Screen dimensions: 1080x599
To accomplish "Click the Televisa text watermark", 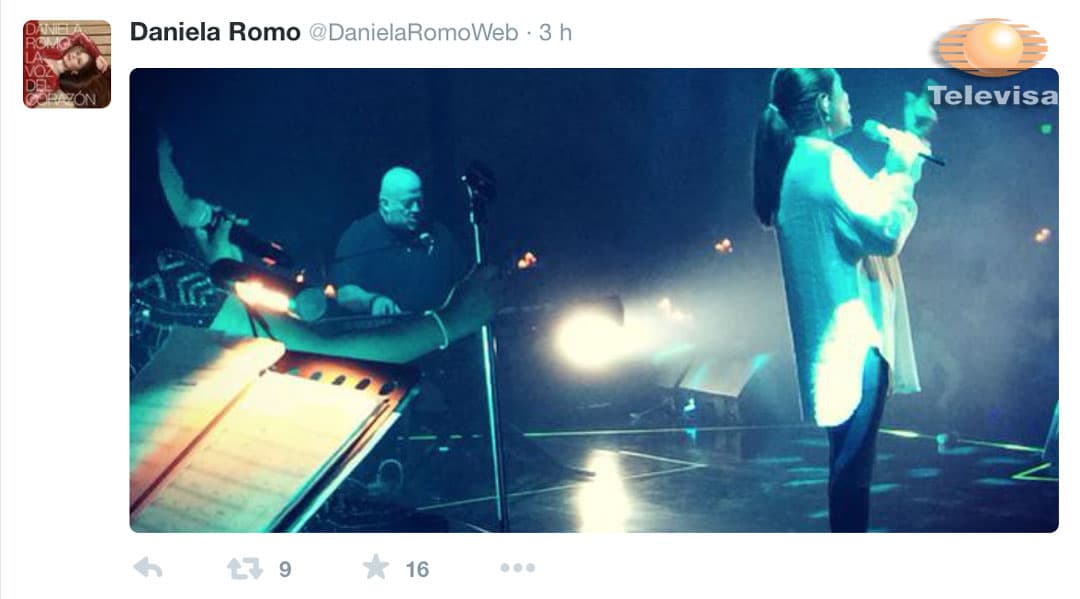I will pos(993,96).
